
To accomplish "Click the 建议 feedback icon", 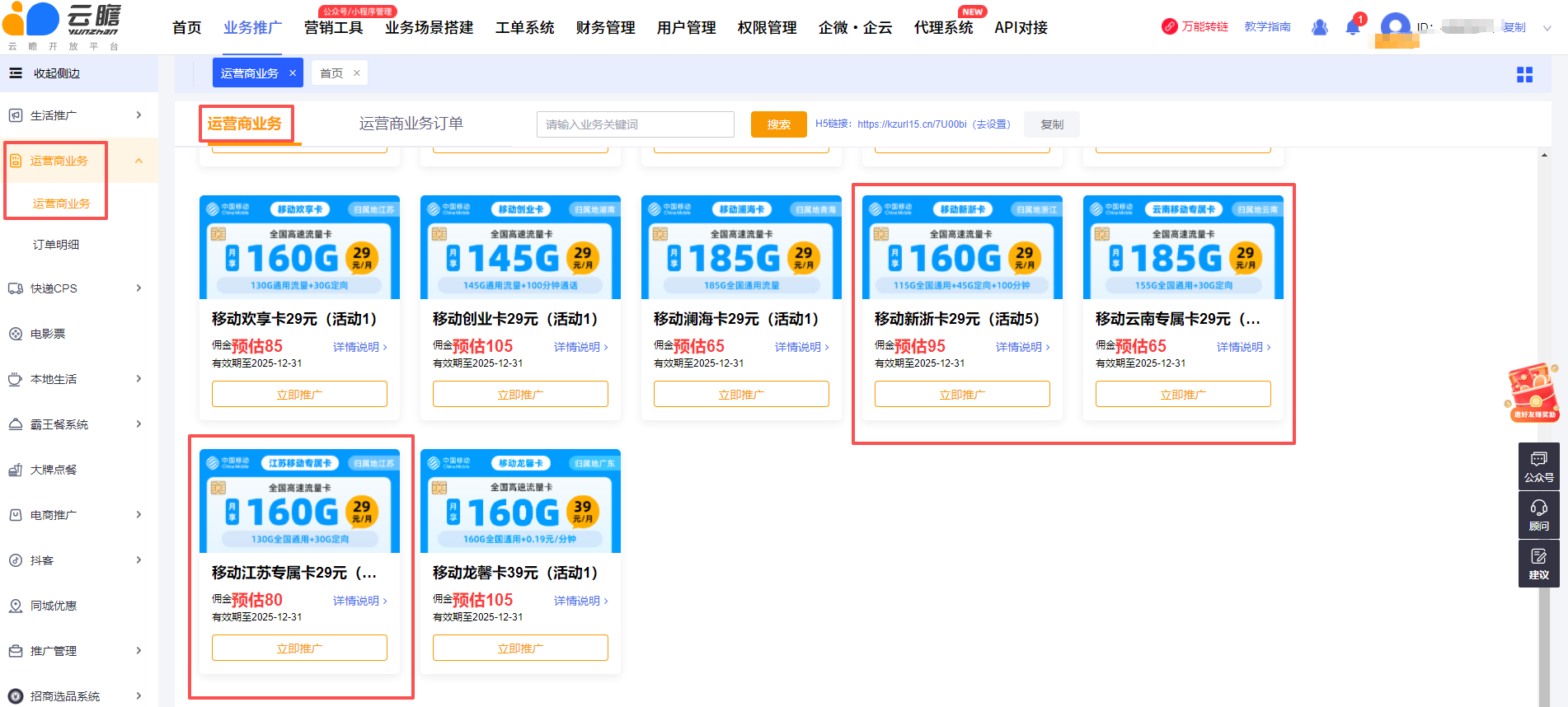I will [1538, 564].
